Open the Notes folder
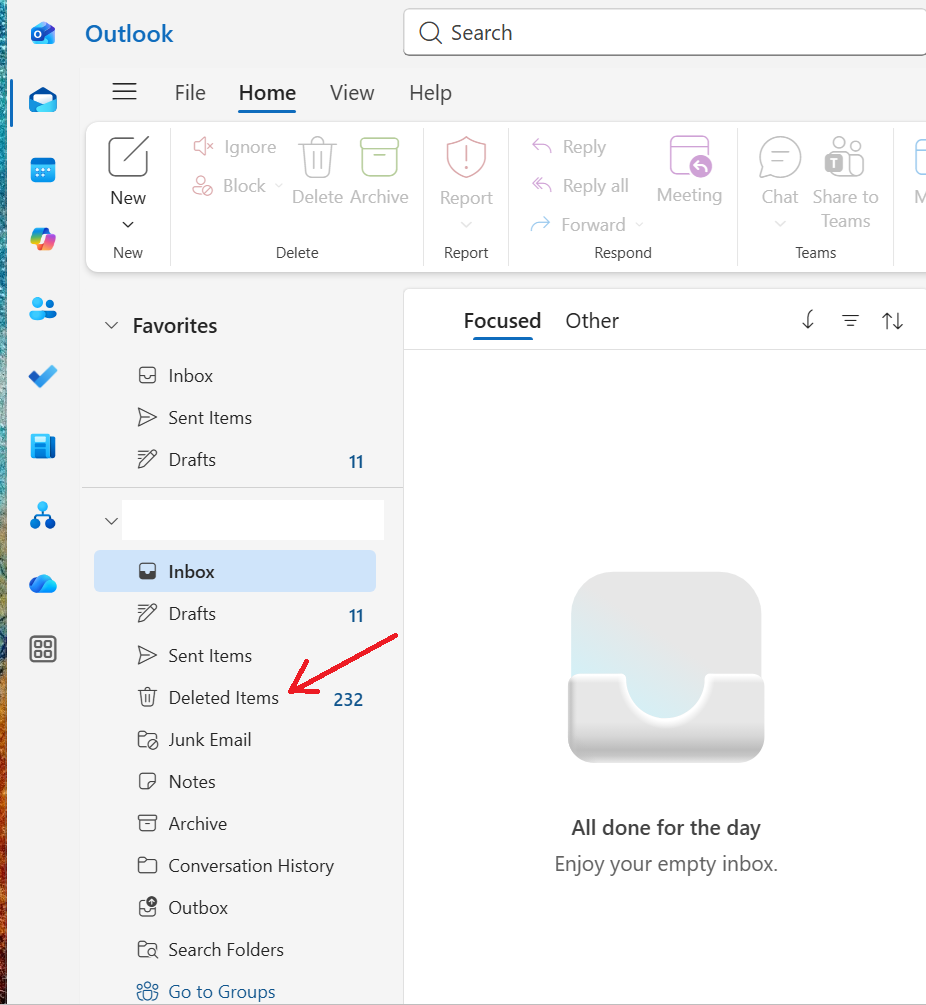The height and width of the screenshot is (1005, 926). [x=235, y=782]
